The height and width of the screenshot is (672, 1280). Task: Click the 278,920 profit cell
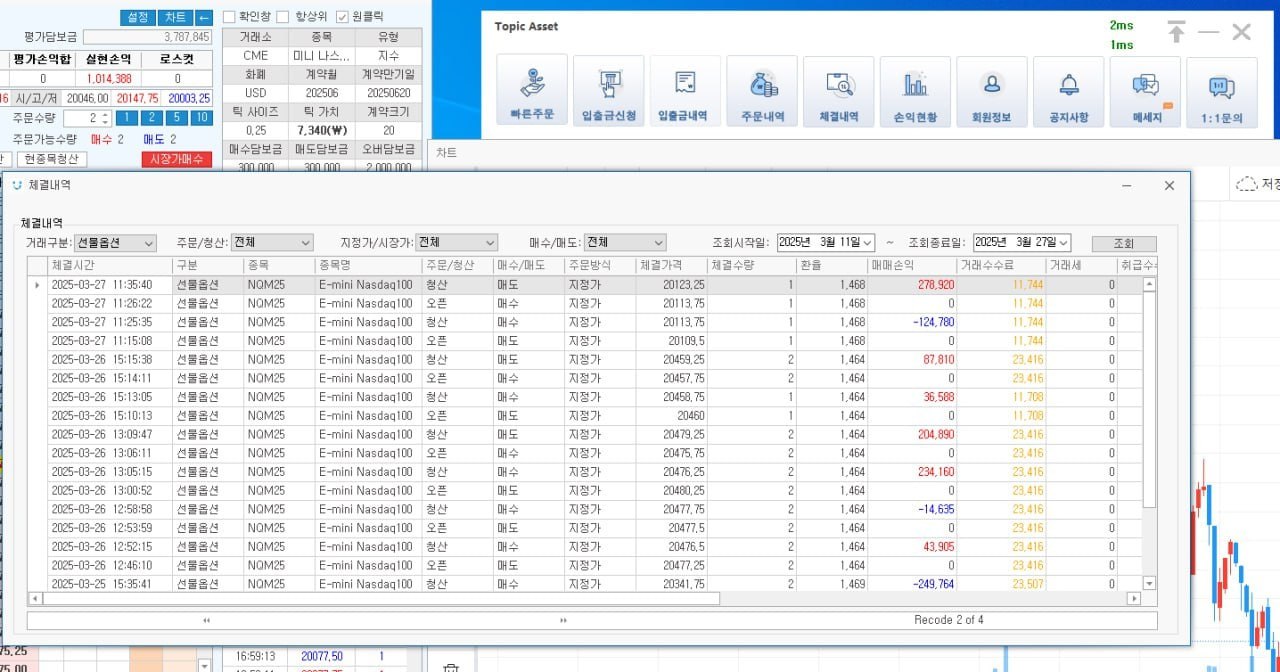tap(912, 285)
